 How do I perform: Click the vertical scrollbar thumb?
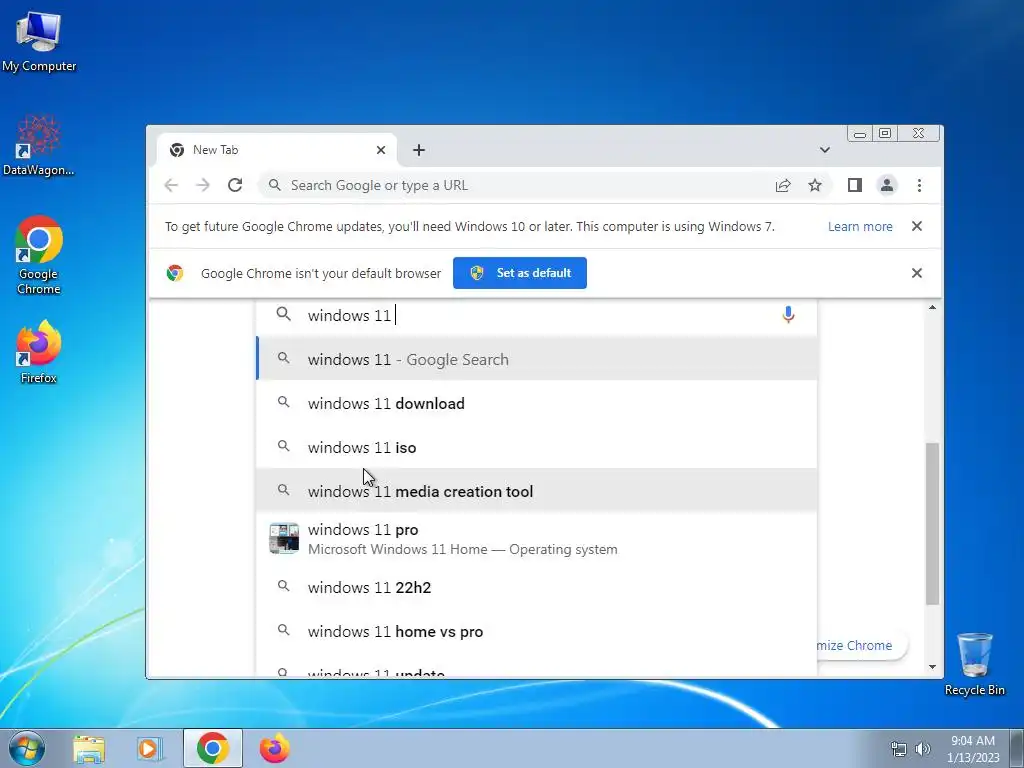(932, 524)
